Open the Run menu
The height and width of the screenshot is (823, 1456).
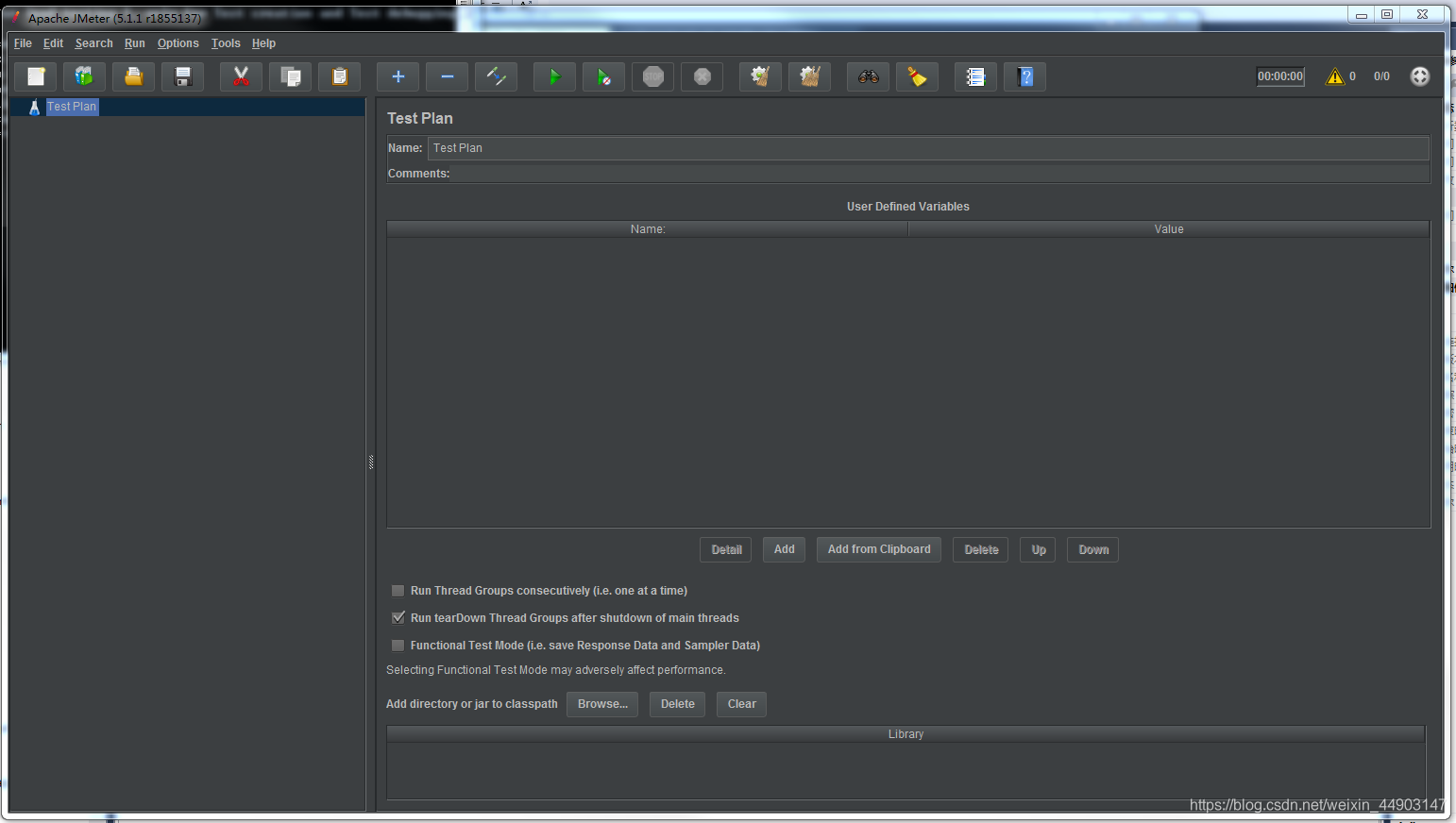[x=135, y=43]
